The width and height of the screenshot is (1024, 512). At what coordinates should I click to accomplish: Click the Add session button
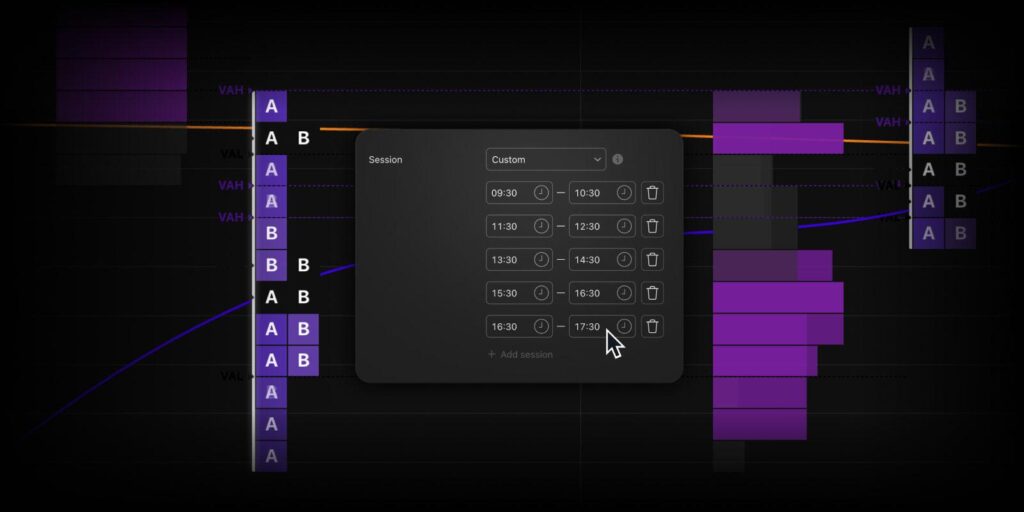pyautogui.click(x=520, y=355)
